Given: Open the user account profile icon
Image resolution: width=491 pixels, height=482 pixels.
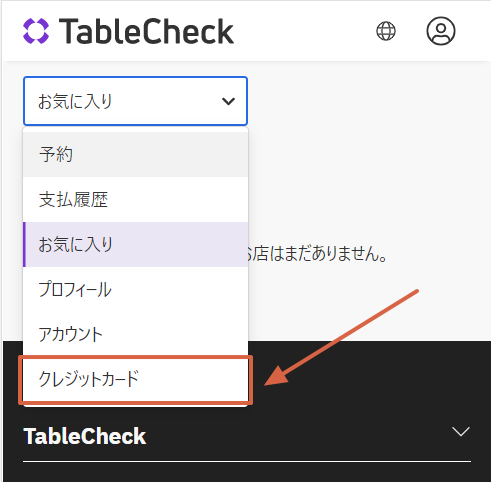Looking at the screenshot, I should click(441, 31).
